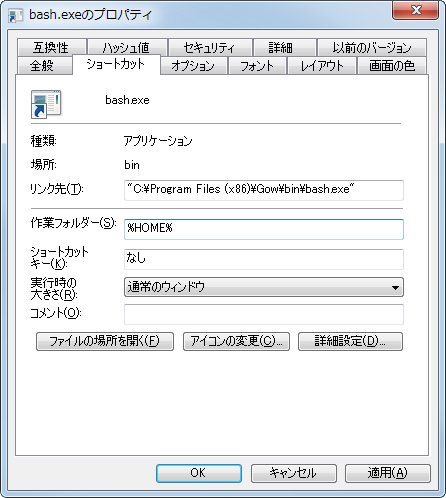The image size is (446, 498).
Task: Switch to the 互換性 tab
Action: 51,47
